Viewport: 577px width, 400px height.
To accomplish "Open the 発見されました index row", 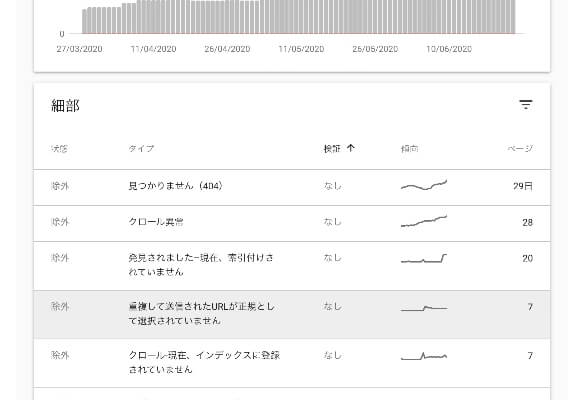I will [x=292, y=266].
